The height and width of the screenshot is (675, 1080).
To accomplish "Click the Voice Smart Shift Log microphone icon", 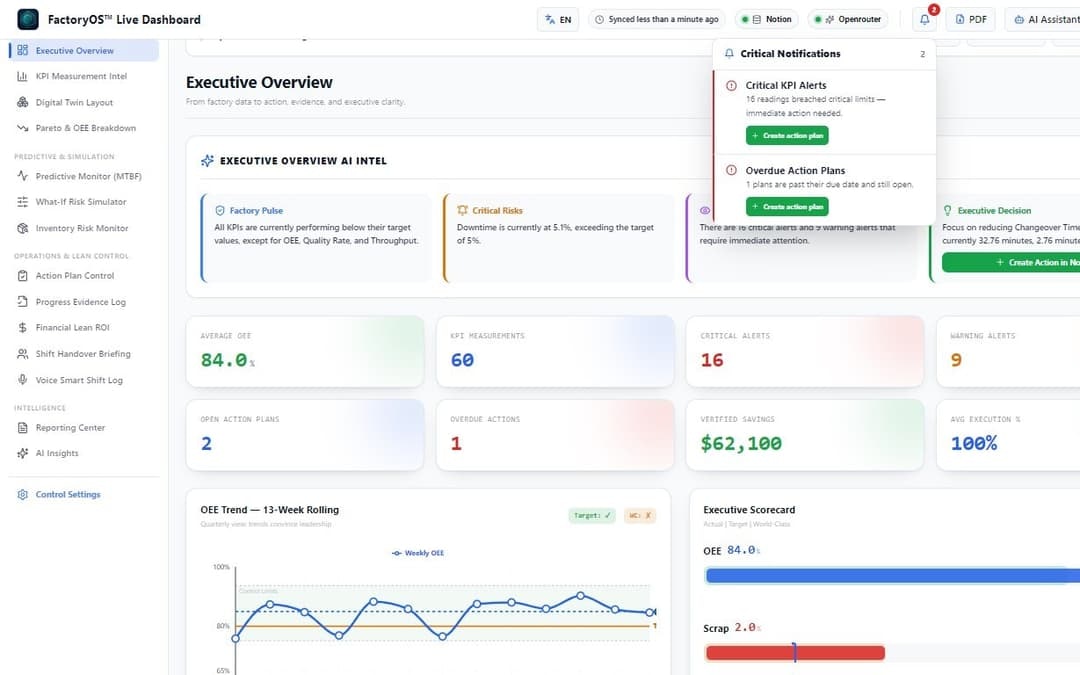I will (23, 380).
